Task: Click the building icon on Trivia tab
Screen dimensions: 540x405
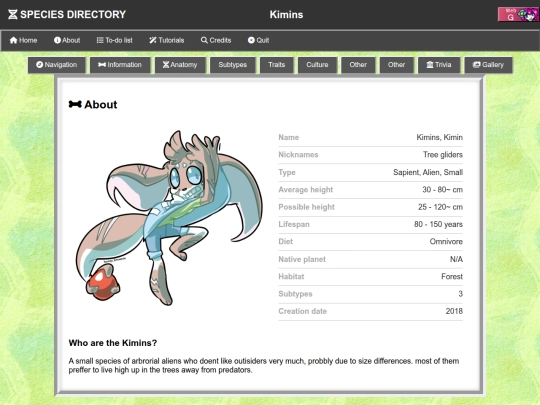Action: (430, 65)
